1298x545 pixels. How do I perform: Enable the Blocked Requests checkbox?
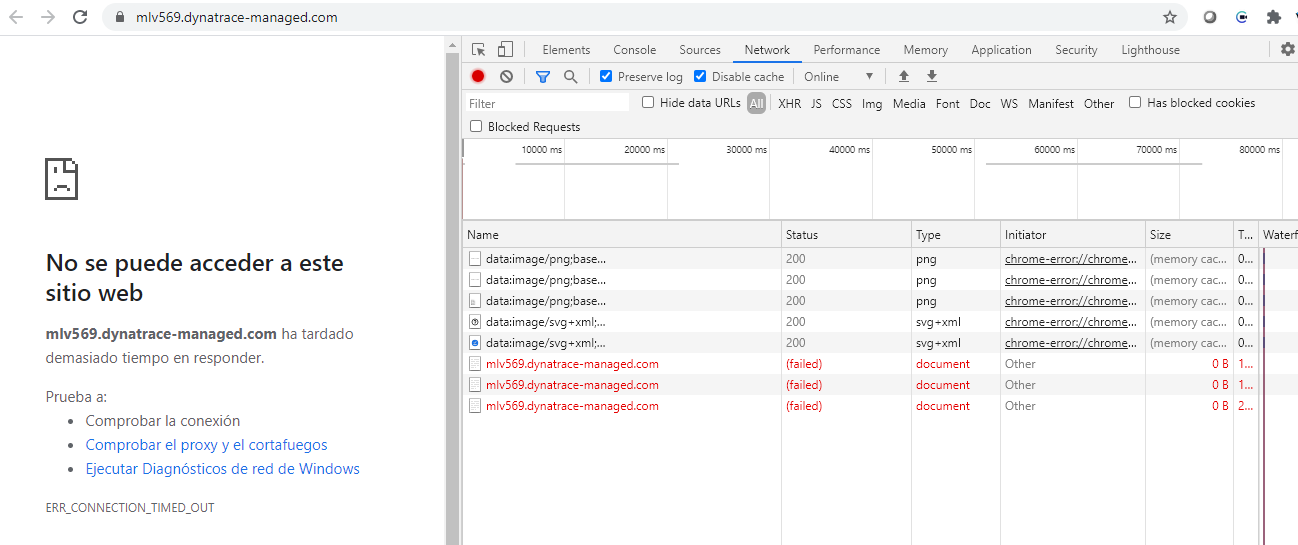pyautogui.click(x=477, y=127)
